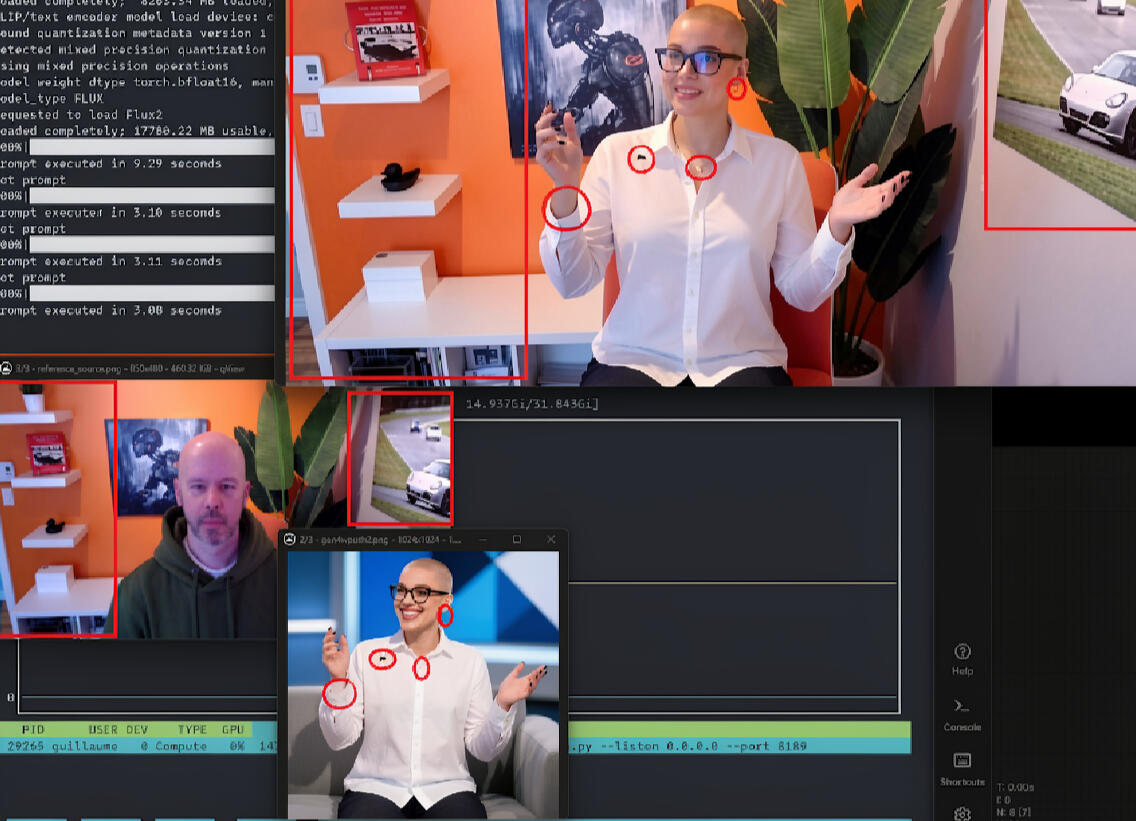Click the app icon beside reference_source.png title
Screen dimensions: 1136x821
6,369
